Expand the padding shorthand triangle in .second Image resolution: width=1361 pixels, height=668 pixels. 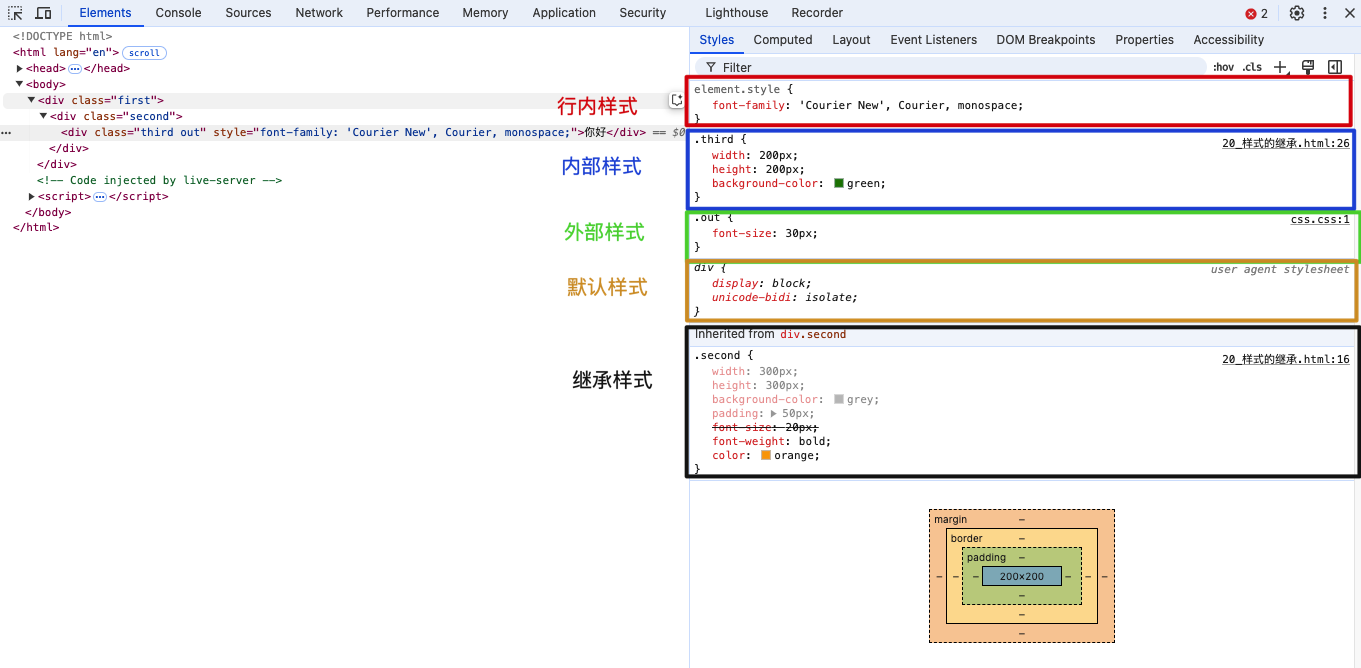tap(773, 413)
